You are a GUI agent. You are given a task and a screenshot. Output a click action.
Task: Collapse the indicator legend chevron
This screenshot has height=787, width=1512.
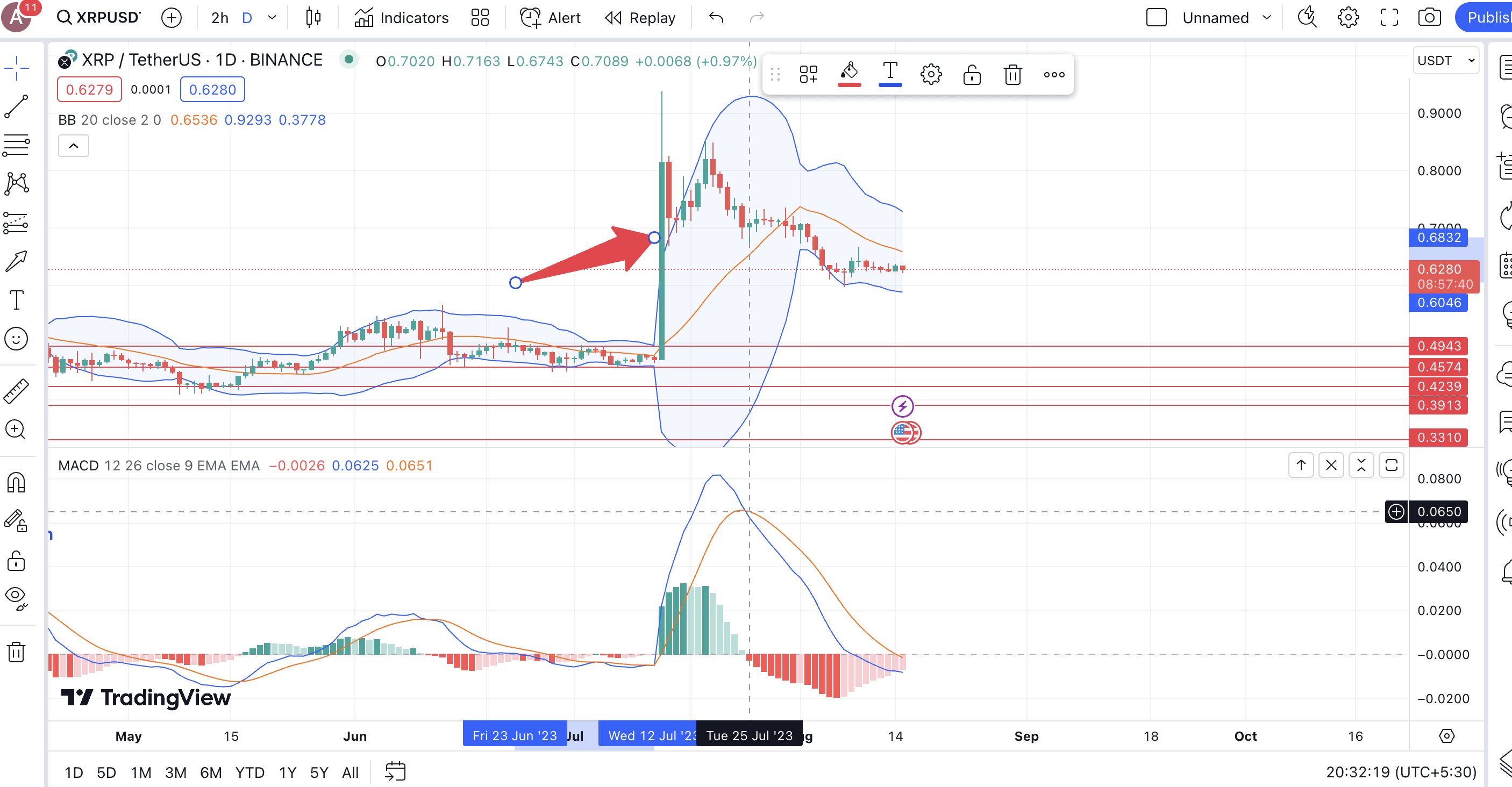point(73,146)
